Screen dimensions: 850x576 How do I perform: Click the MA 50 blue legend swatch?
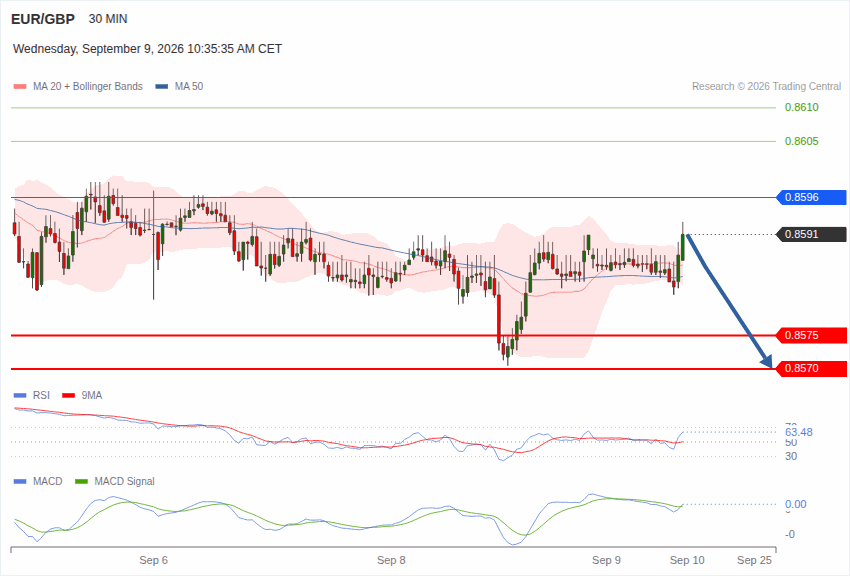(162, 87)
